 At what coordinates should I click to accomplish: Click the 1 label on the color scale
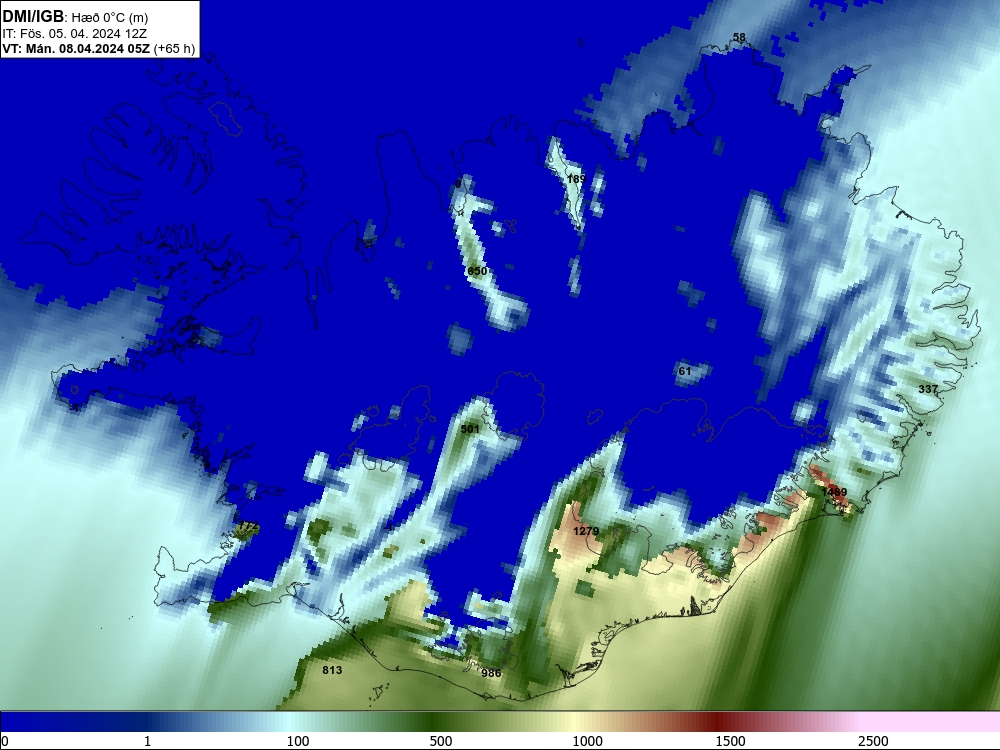[x=147, y=741]
